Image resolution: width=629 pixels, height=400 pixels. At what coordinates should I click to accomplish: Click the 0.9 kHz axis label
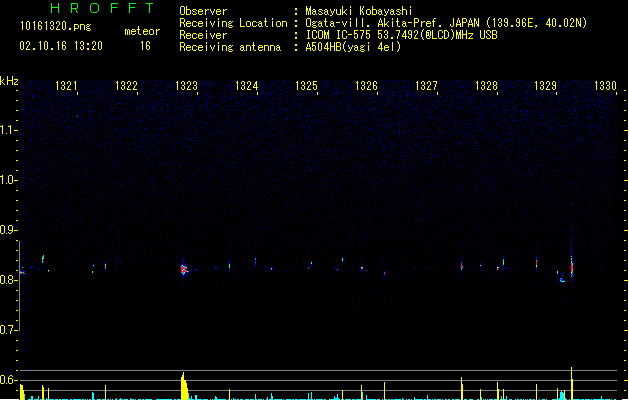pyautogui.click(x=8, y=230)
